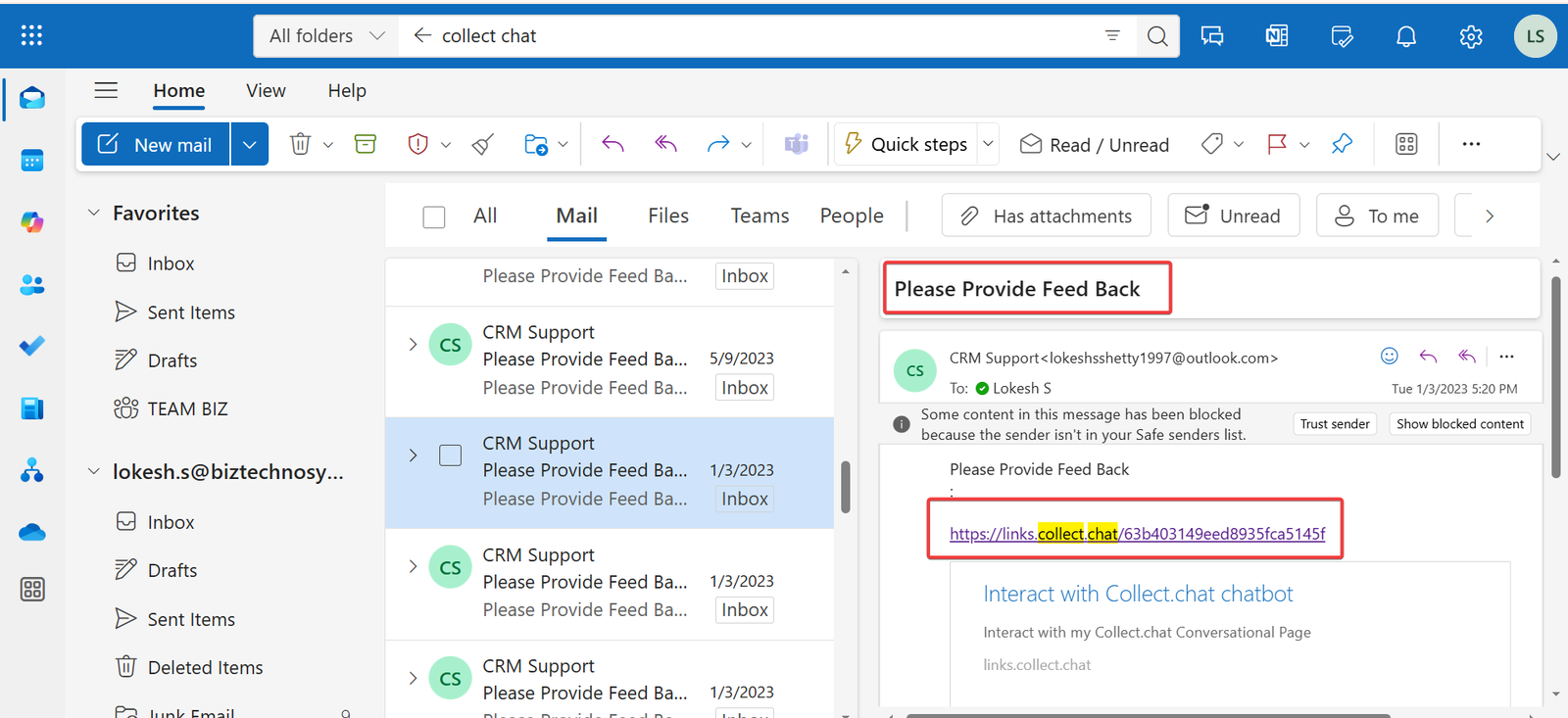Open the All folders dropdown

326,36
